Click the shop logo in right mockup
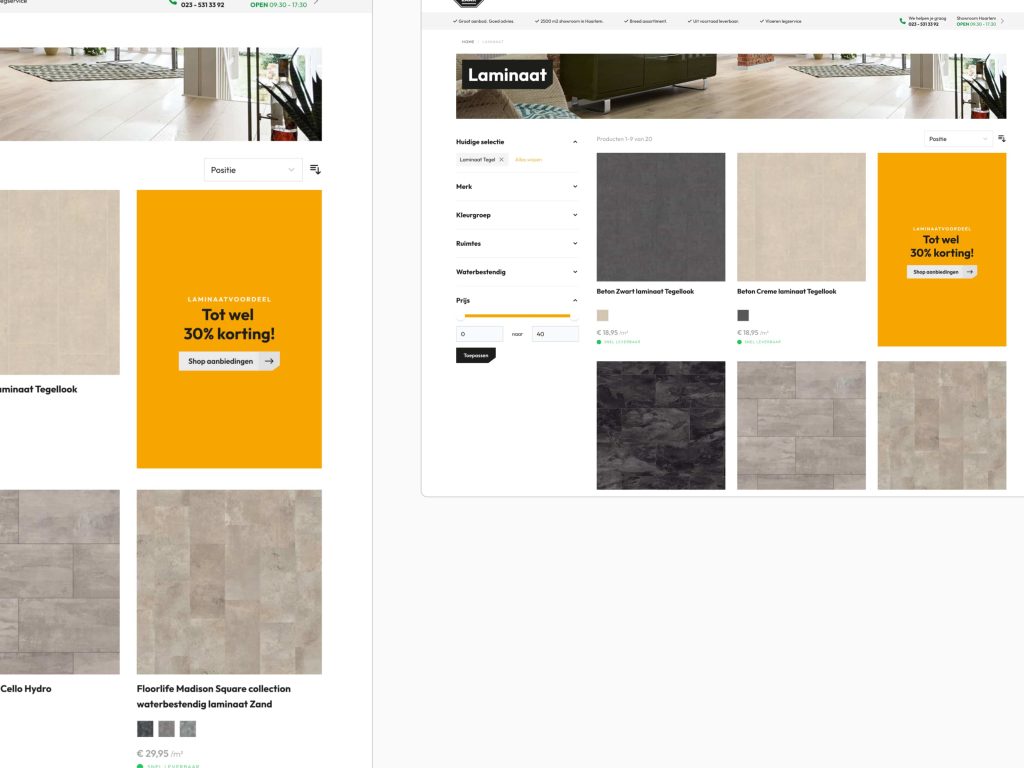 coord(468,3)
